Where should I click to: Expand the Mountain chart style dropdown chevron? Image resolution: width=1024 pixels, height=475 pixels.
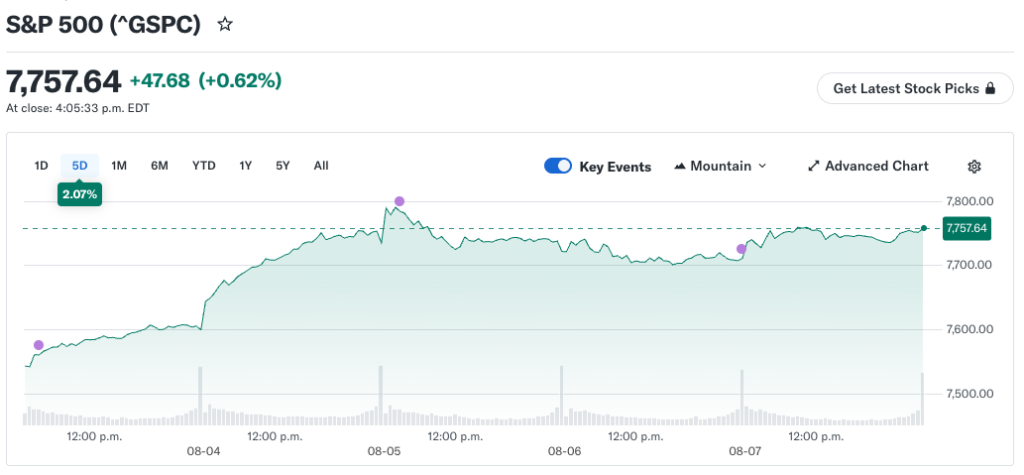coord(761,167)
